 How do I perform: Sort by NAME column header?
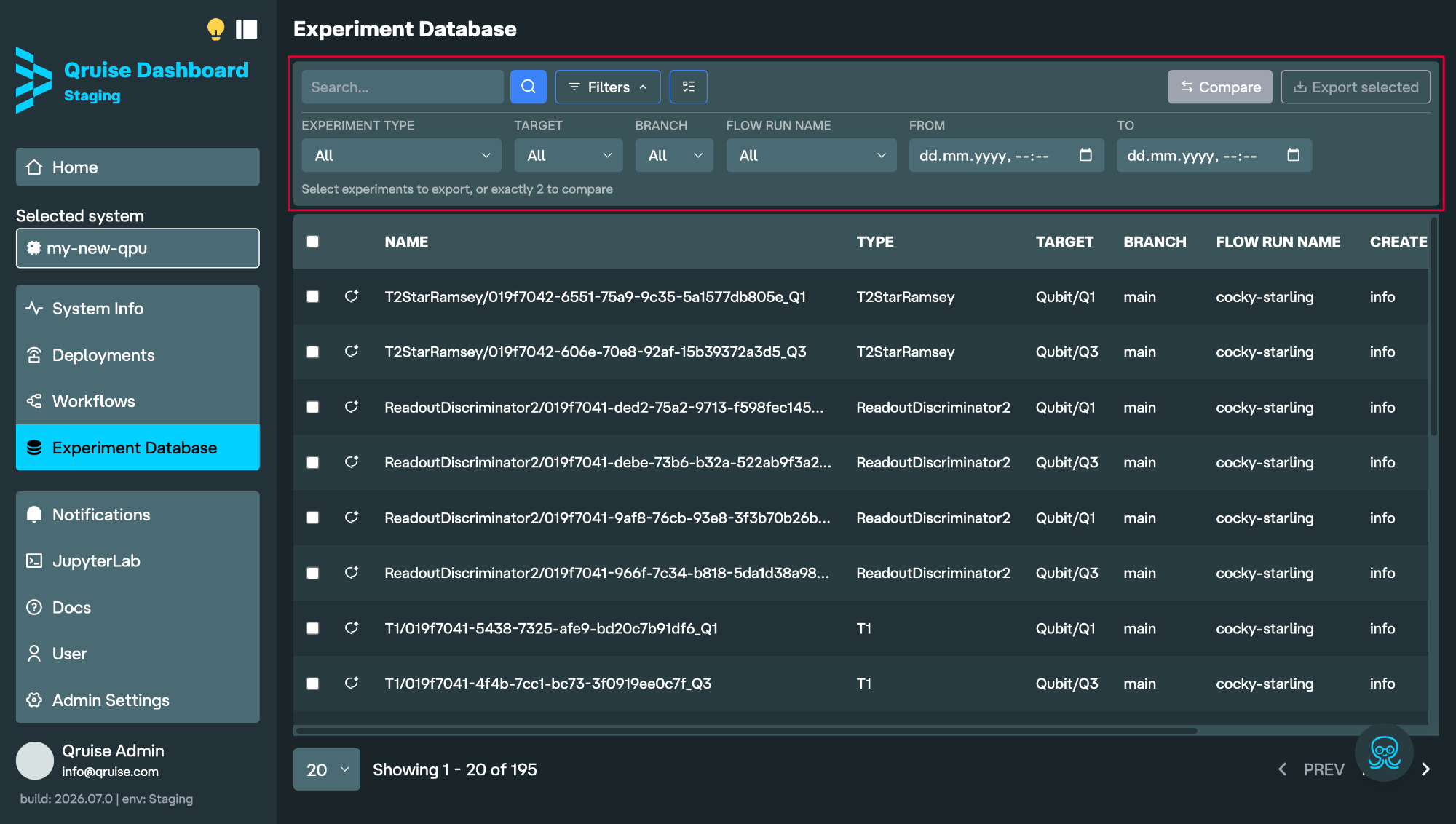click(x=406, y=242)
